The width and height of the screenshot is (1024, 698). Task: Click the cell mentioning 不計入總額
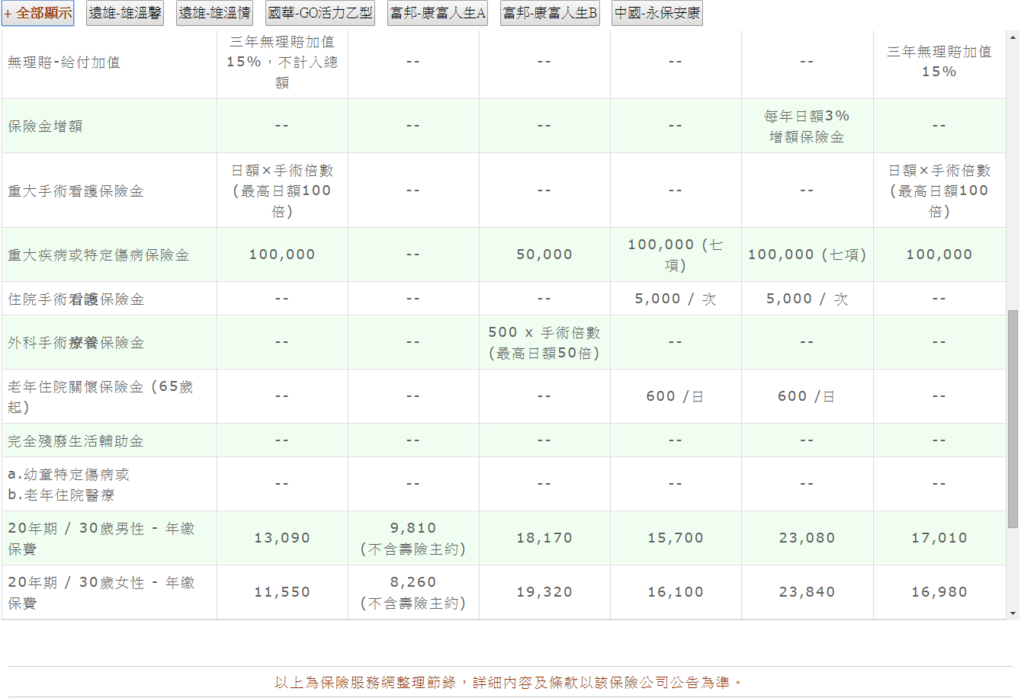click(x=282, y=63)
